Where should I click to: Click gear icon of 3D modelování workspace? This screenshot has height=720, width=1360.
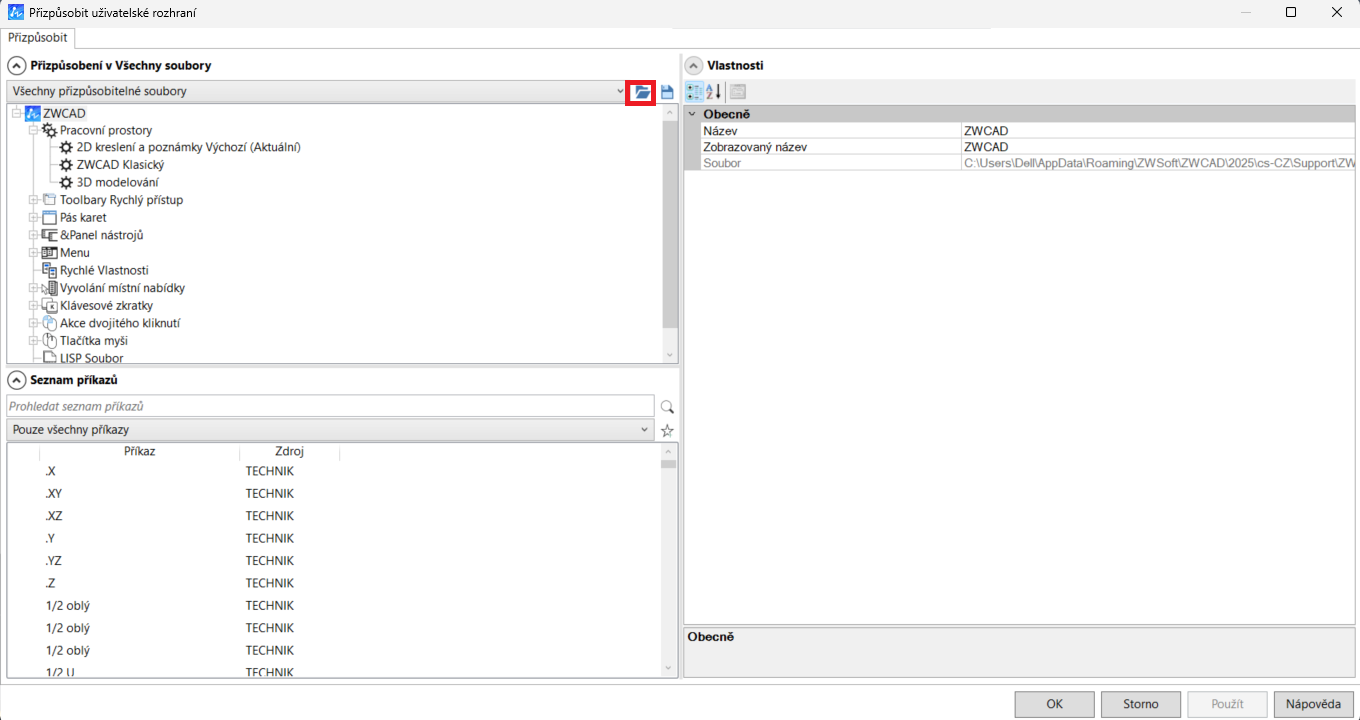point(67,183)
